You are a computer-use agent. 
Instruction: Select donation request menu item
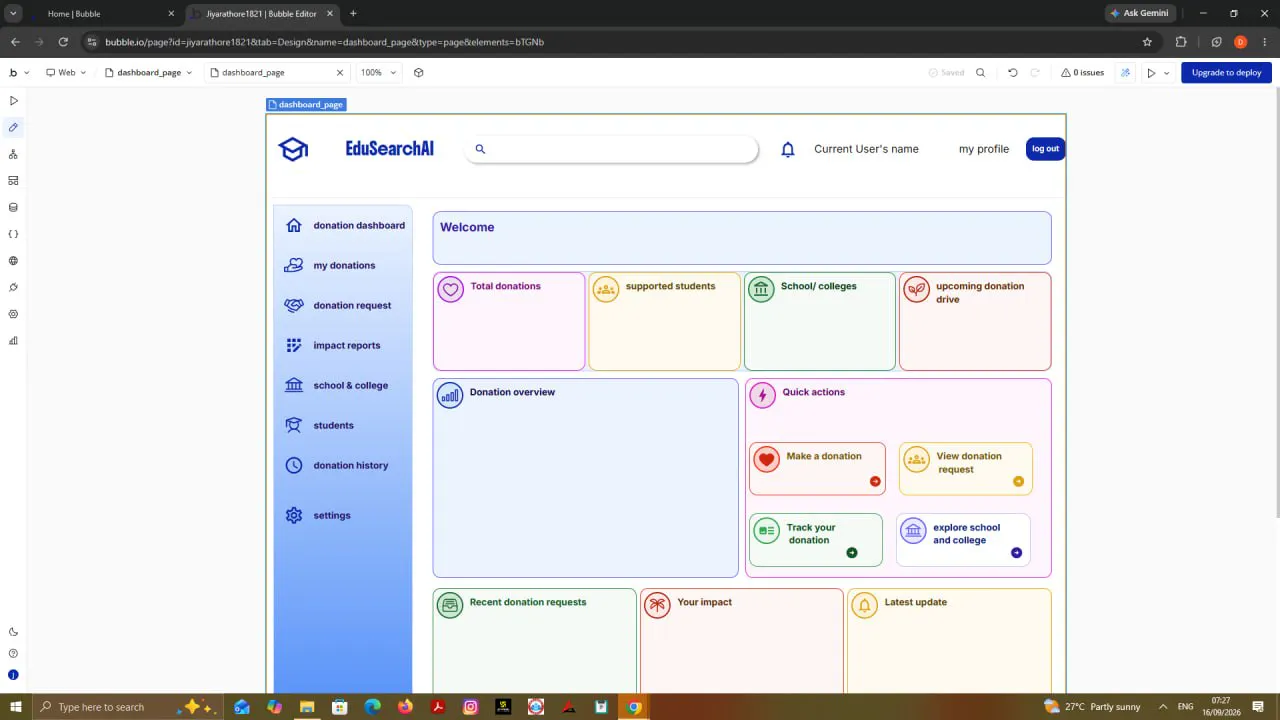352,305
